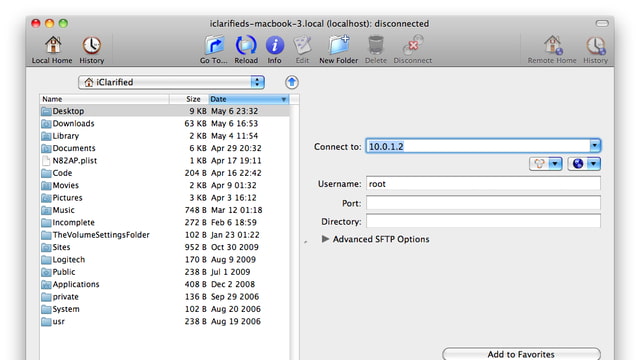Click the window's green zoom button
The image size is (640, 360).
click(63, 23)
